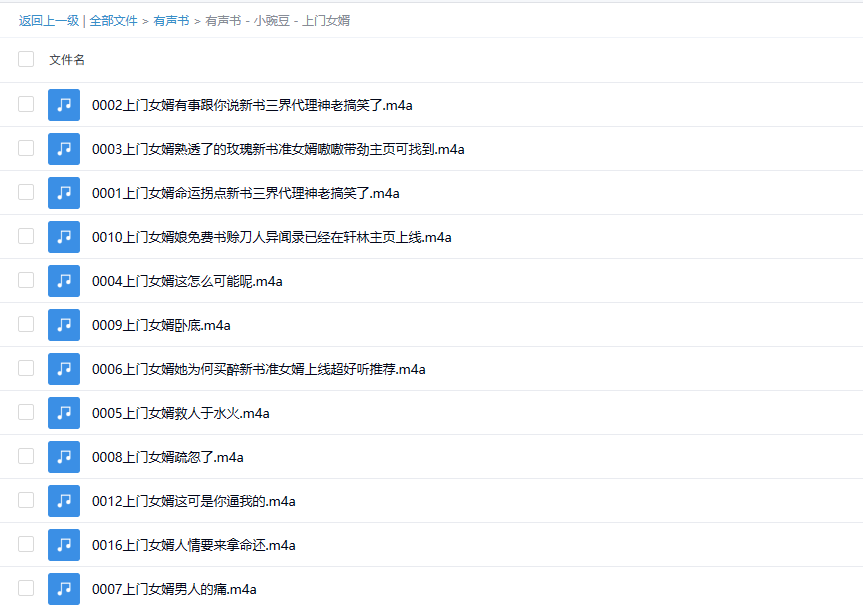Viewport: 863px width, 608px height.
Task: Check the select-all checkbox in the header
Action: coord(25,59)
